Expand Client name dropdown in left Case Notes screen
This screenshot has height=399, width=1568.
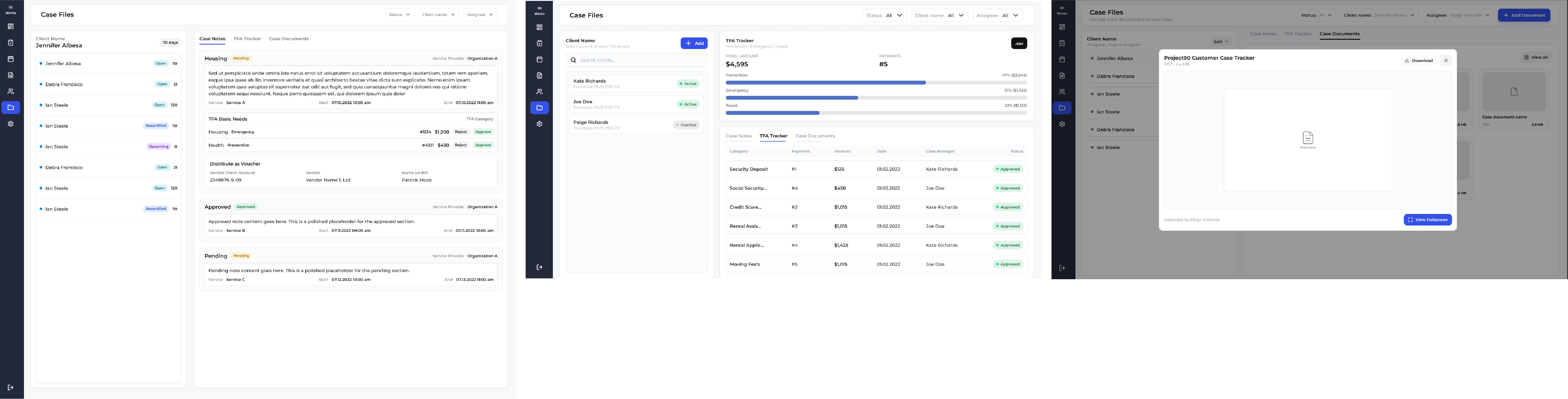point(439,15)
